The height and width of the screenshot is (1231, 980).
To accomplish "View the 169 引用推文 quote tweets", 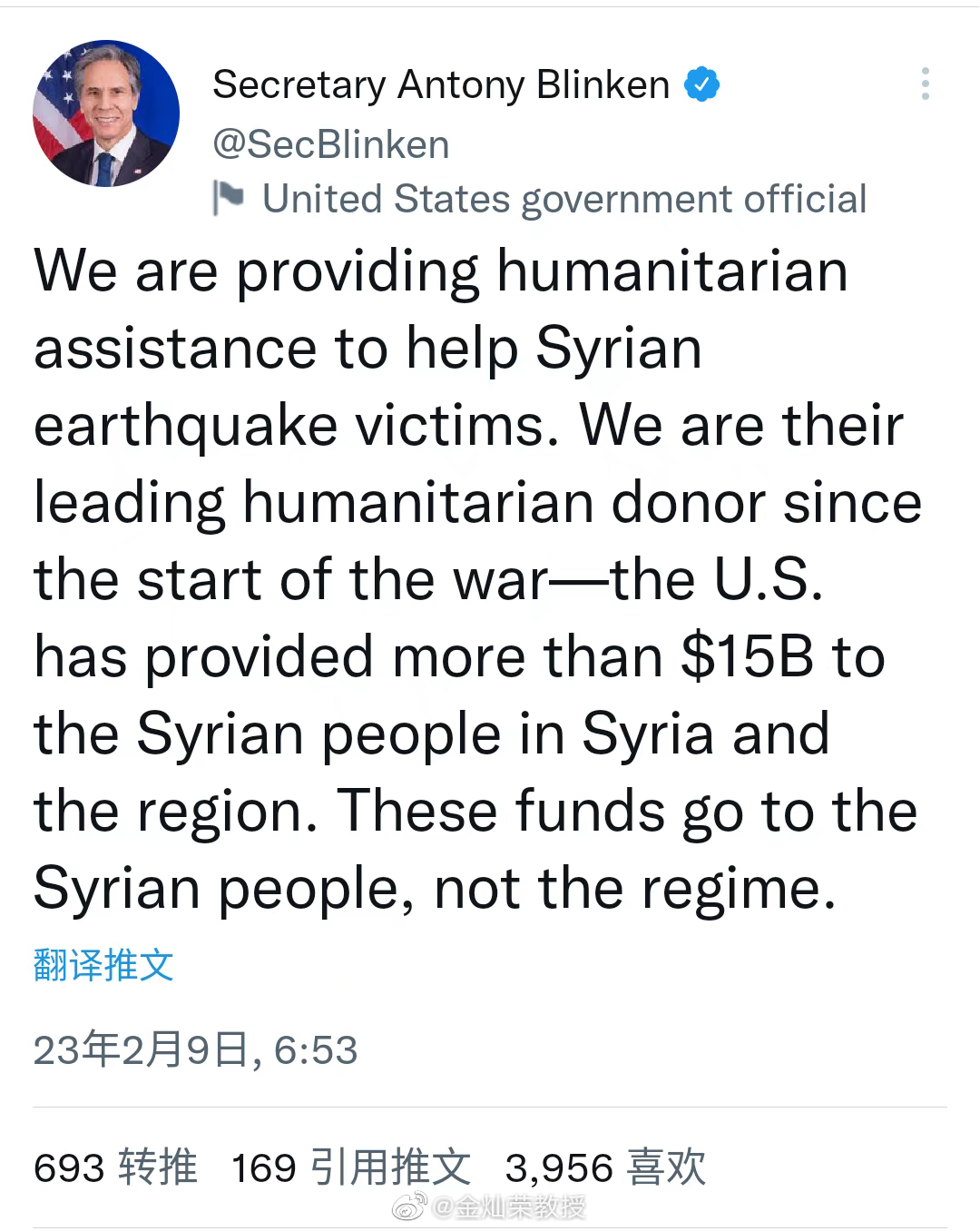I will pos(351,1167).
